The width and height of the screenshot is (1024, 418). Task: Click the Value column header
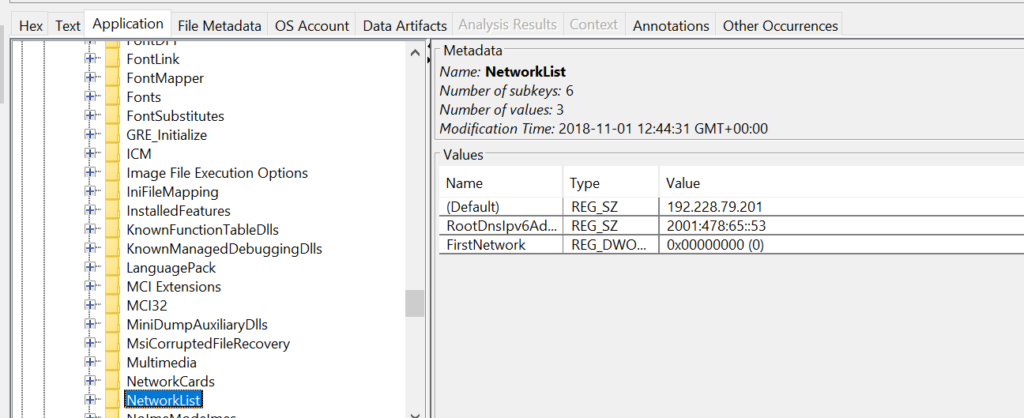[841, 183]
